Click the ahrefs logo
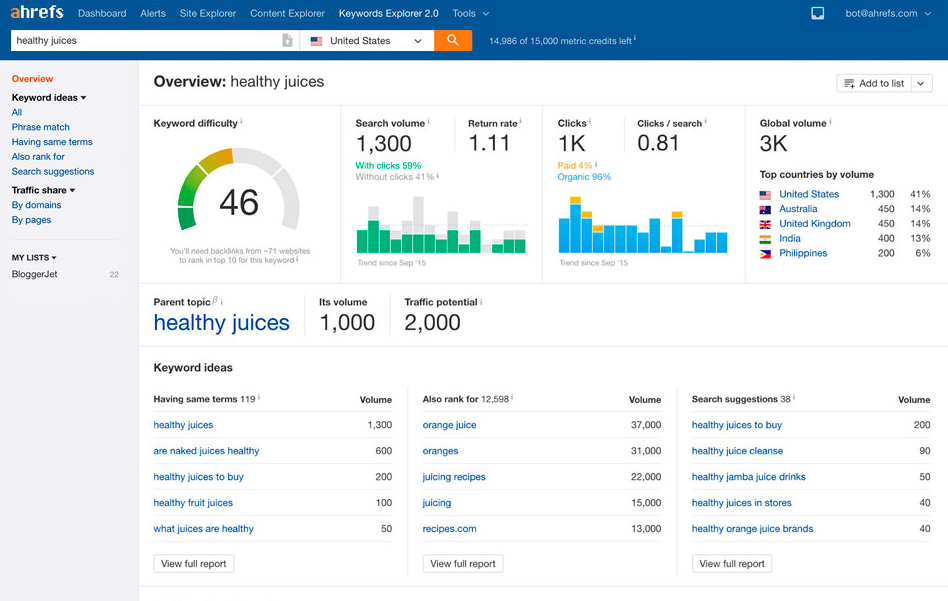Screen dimensions: 948x601 (37, 13)
